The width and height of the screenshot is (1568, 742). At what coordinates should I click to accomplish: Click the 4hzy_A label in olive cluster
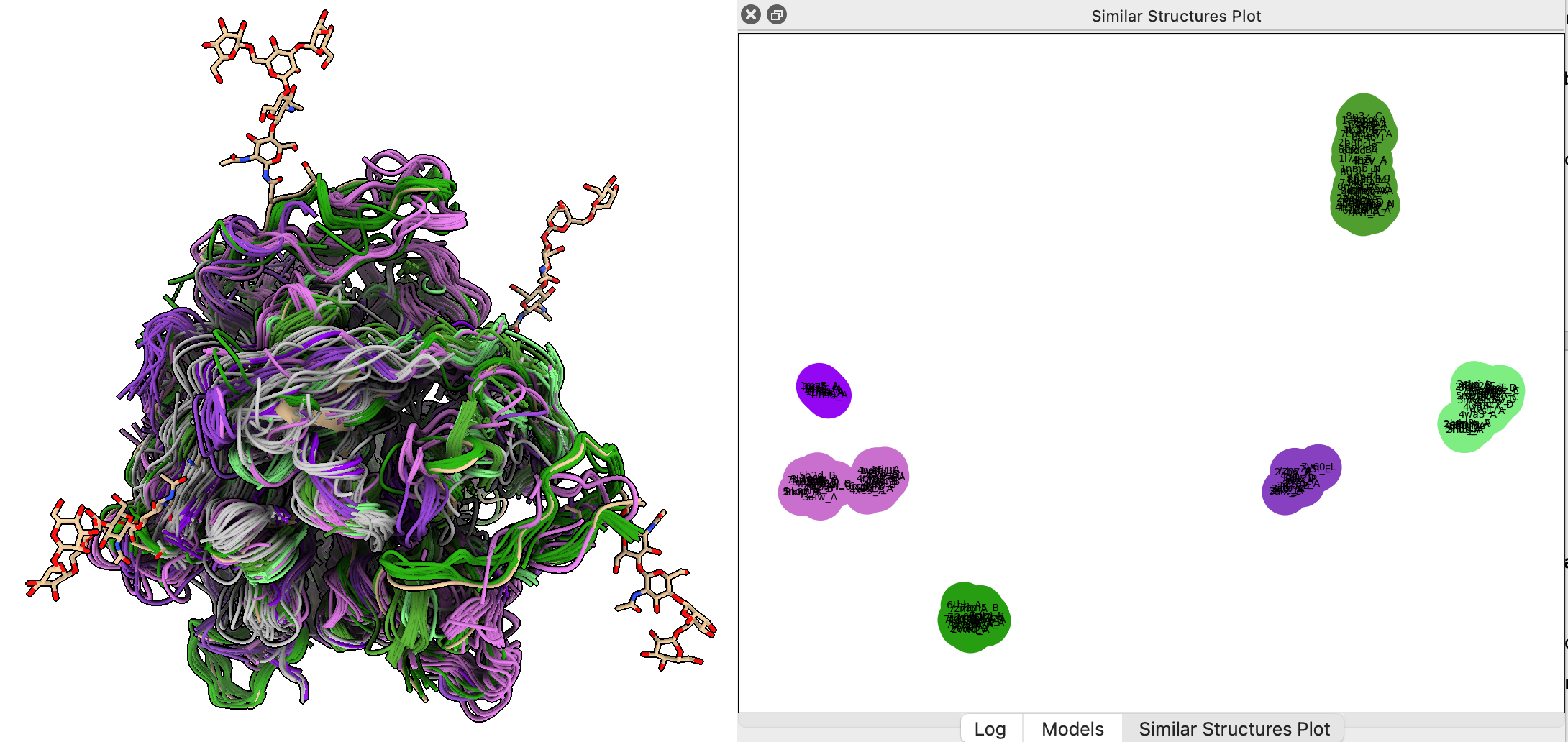click(1369, 160)
